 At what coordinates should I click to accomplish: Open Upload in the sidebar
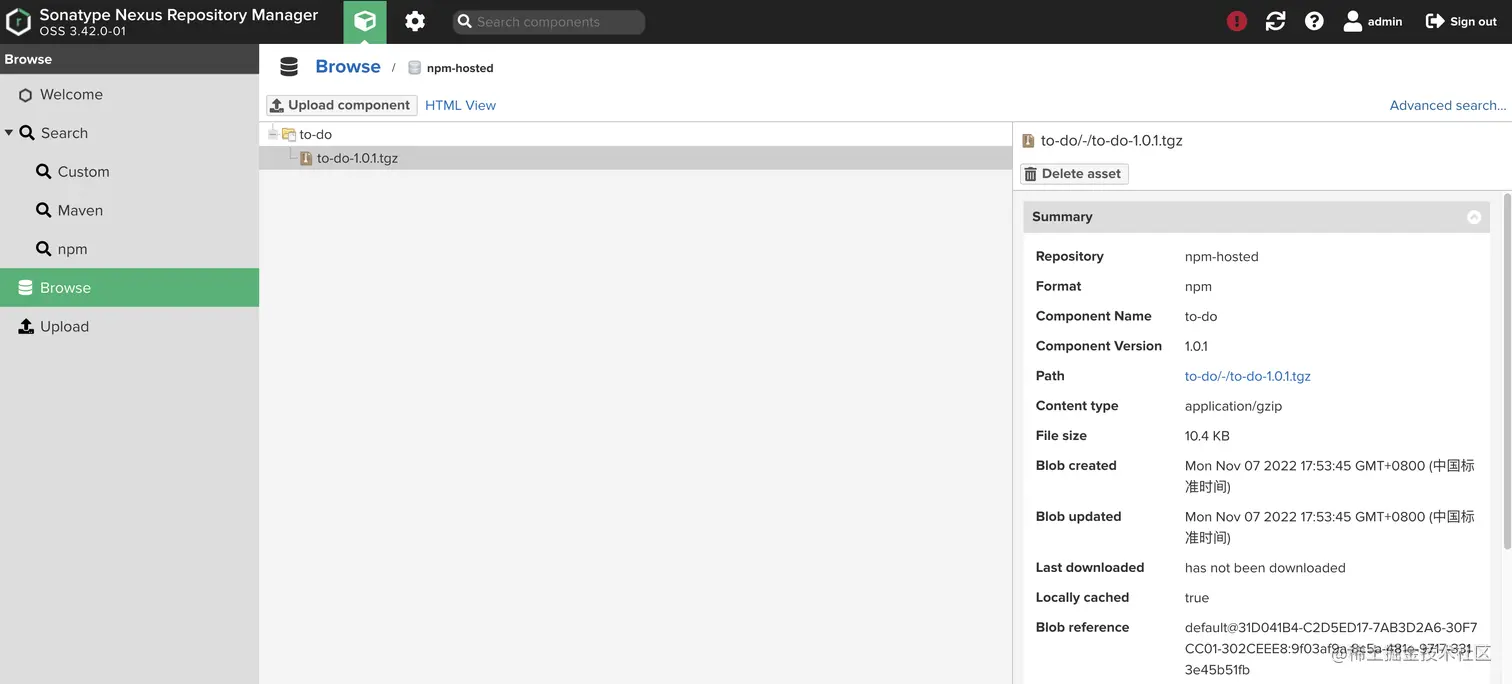click(129, 326)
